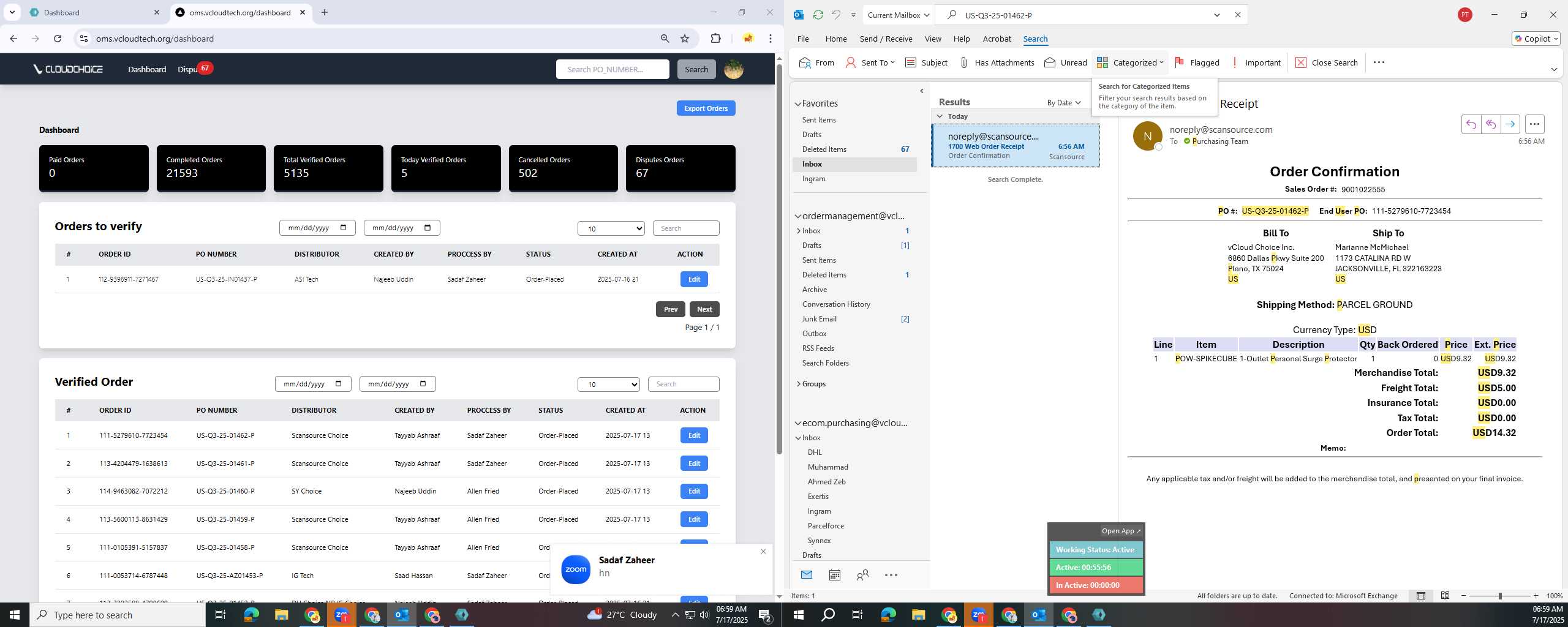Image resolution: width=1568 pixels, height=627 pixels.
Task: Open Outlook Calendar view icon
Action: point(835,575)
